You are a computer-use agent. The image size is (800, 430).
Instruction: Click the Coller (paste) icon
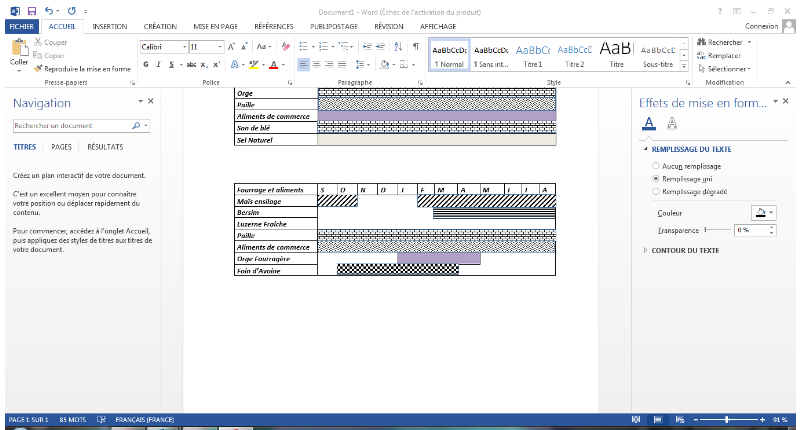point(19,50)
